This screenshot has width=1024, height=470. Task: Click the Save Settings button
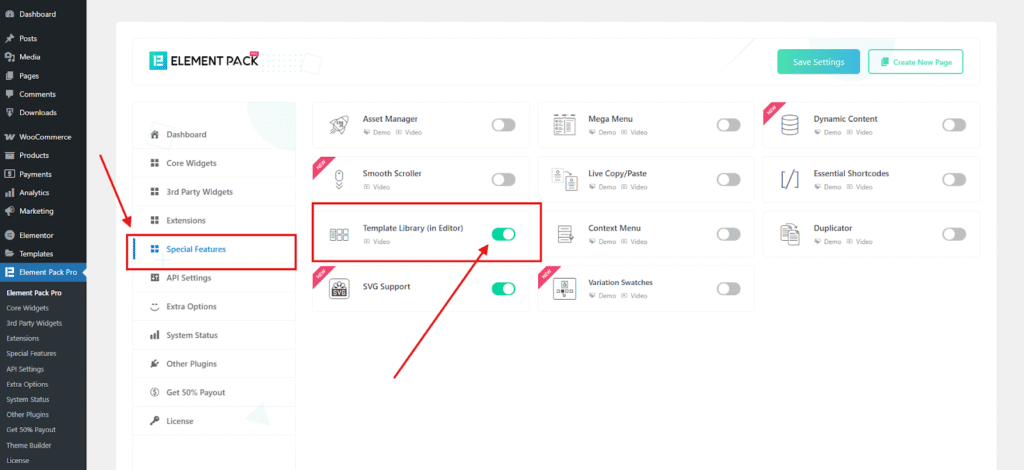click(818, 62)
